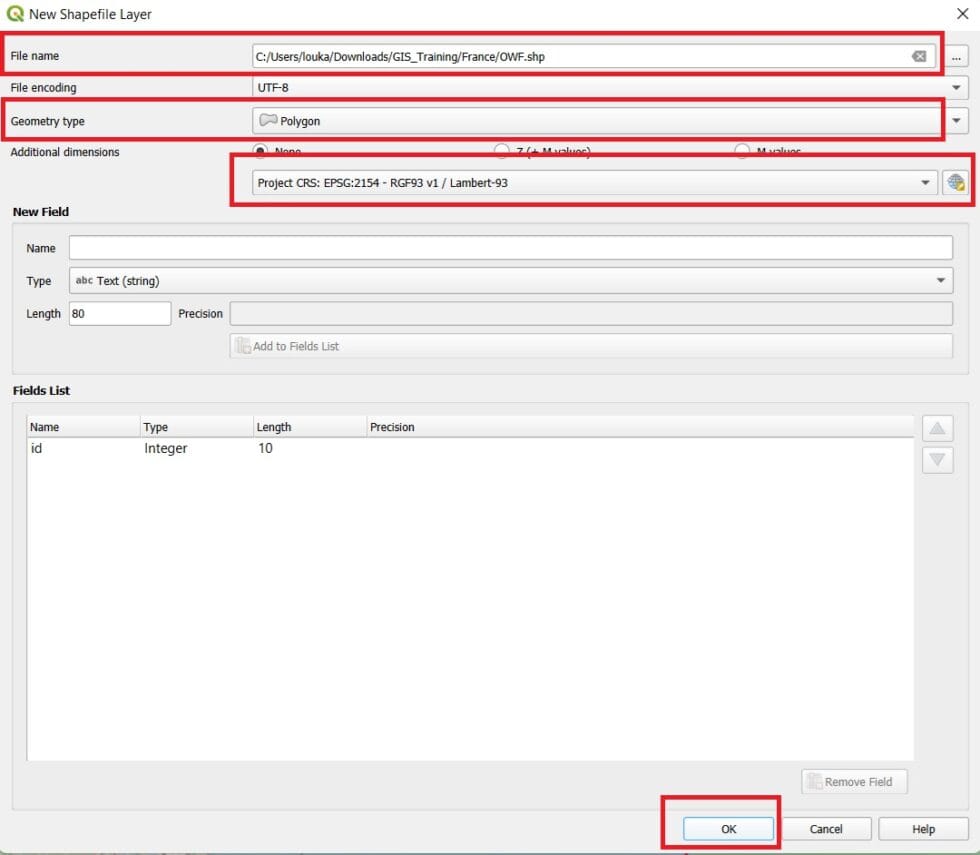This screenshot has width=980, height=855.
Task: Click the Select CRS globe icon
Action: point(956,183)
